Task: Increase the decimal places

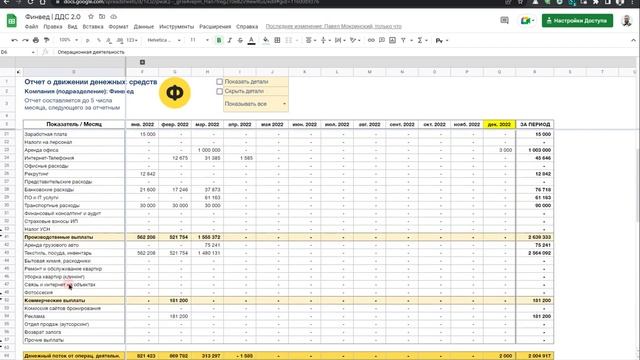Action: click(x=120, y=40)
